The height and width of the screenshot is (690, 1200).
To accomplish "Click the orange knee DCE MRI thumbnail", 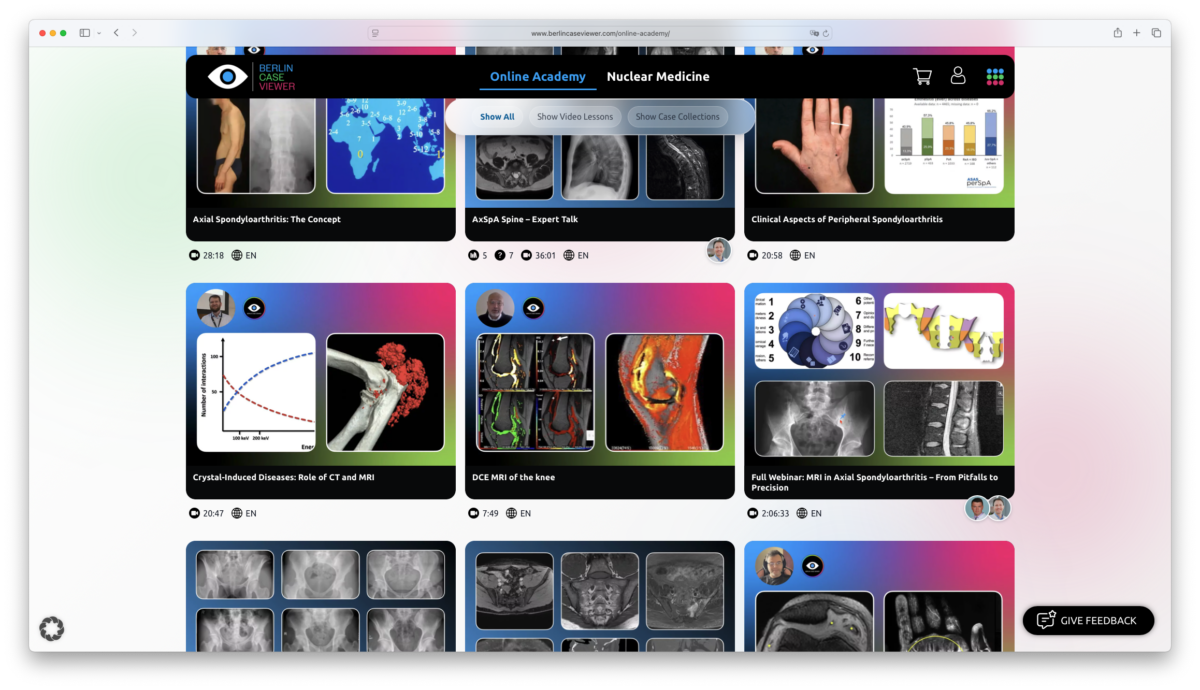I will tap(664, 392).
